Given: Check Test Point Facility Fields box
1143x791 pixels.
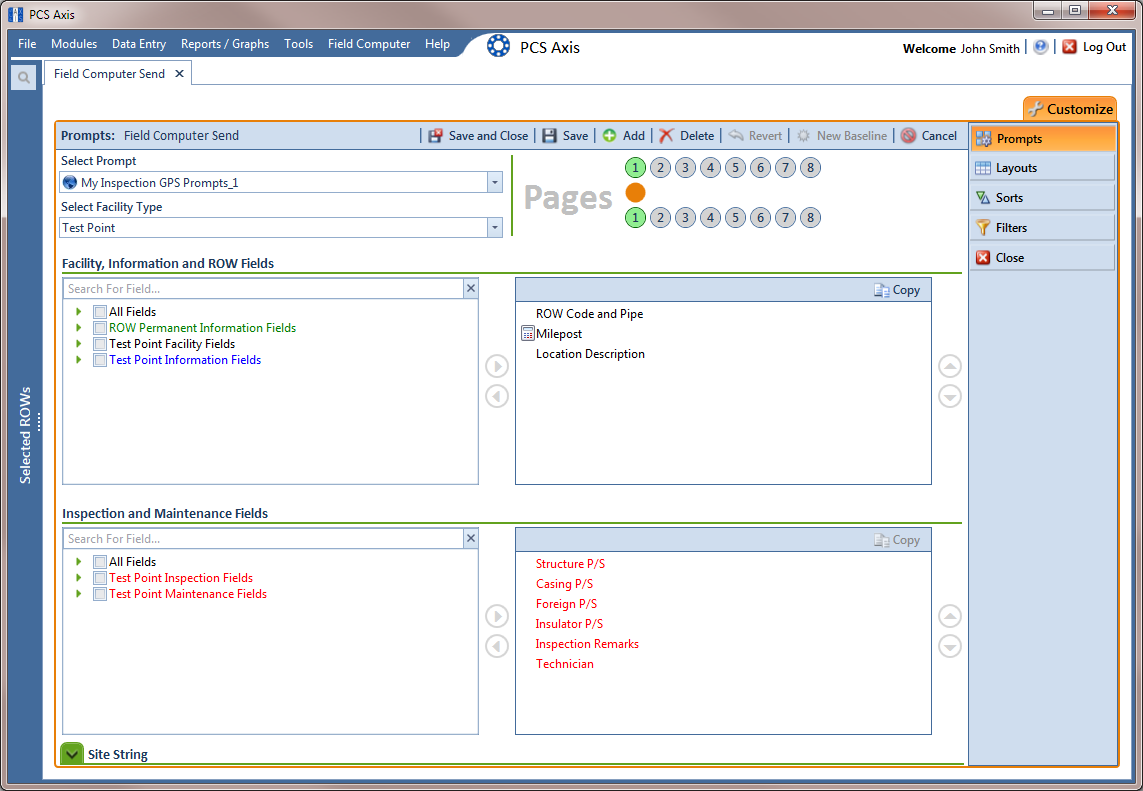Looking at the screenshot, I should click(100, 344).
